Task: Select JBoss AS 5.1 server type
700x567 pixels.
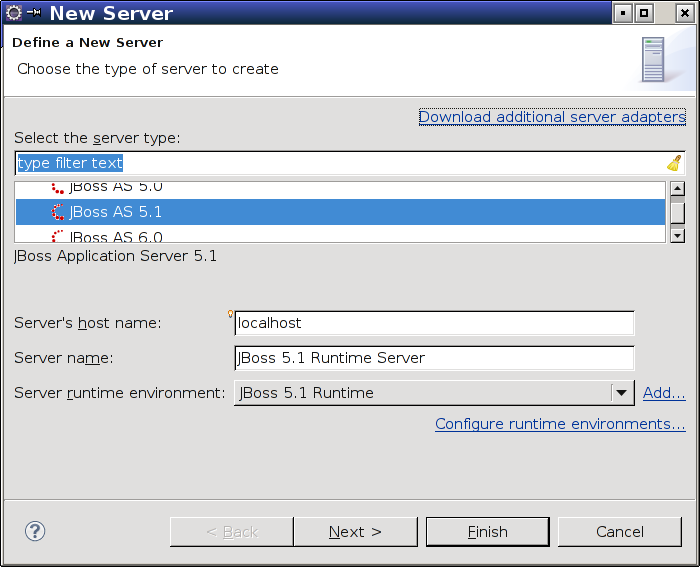Action: point(340,212)
